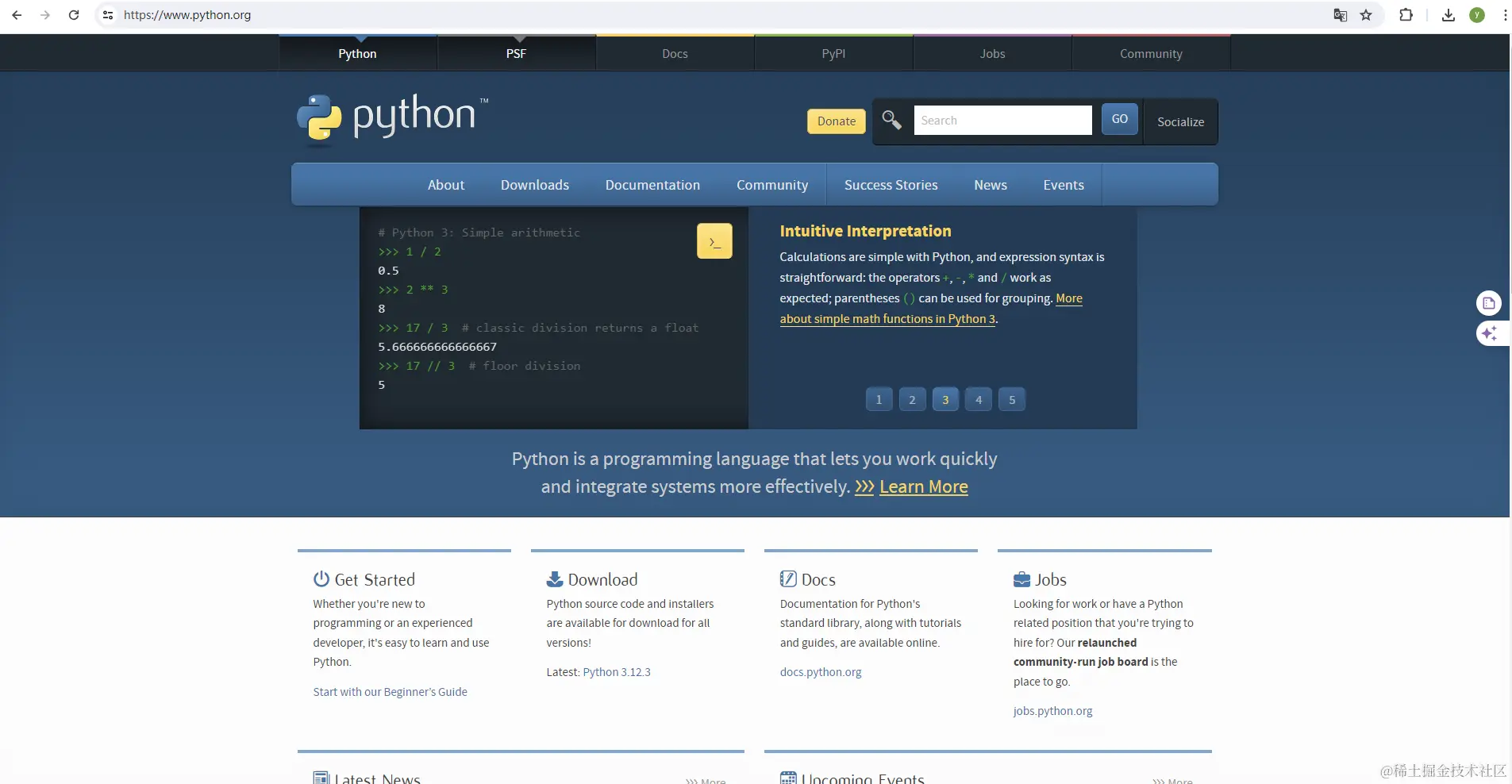
Task: Open the docs.python.org link
Action: [x=821, y=672]
